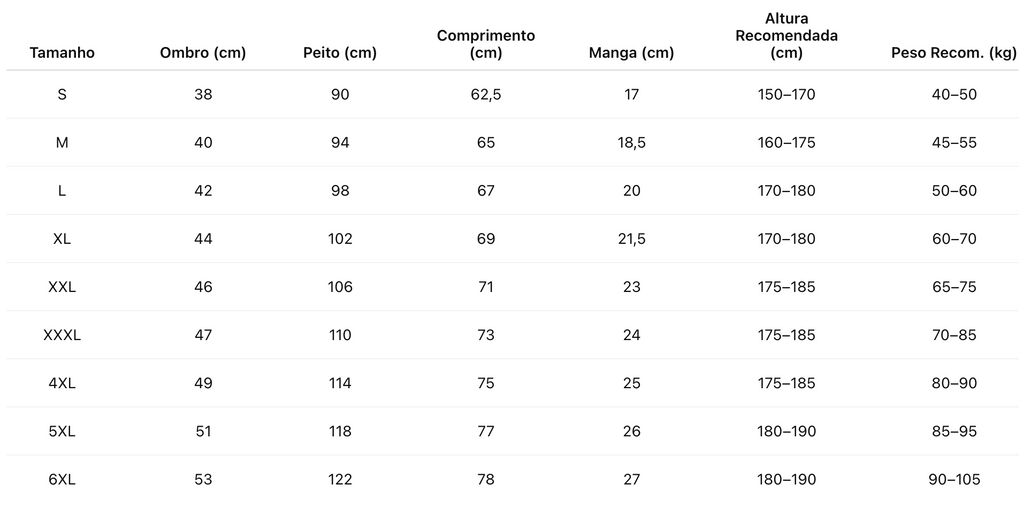Click the 4XL row label
The width and height of the screenshot is (1024, 508).
coord(62,383)
